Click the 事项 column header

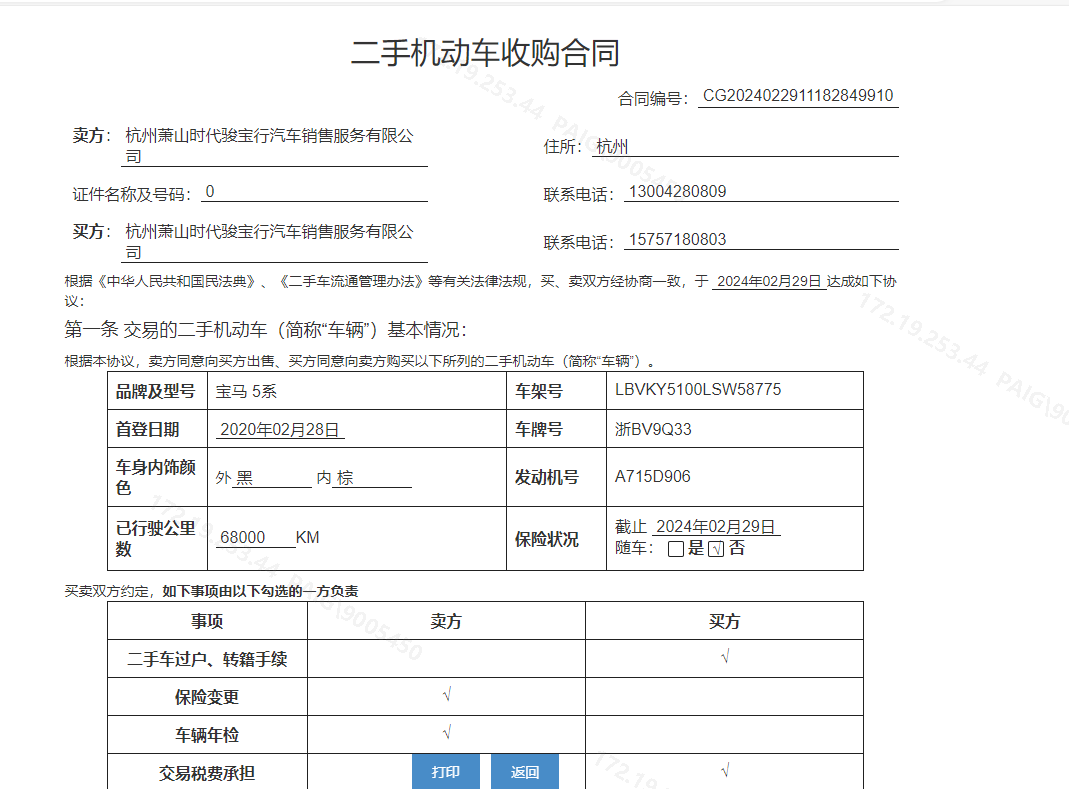(207, 621)
